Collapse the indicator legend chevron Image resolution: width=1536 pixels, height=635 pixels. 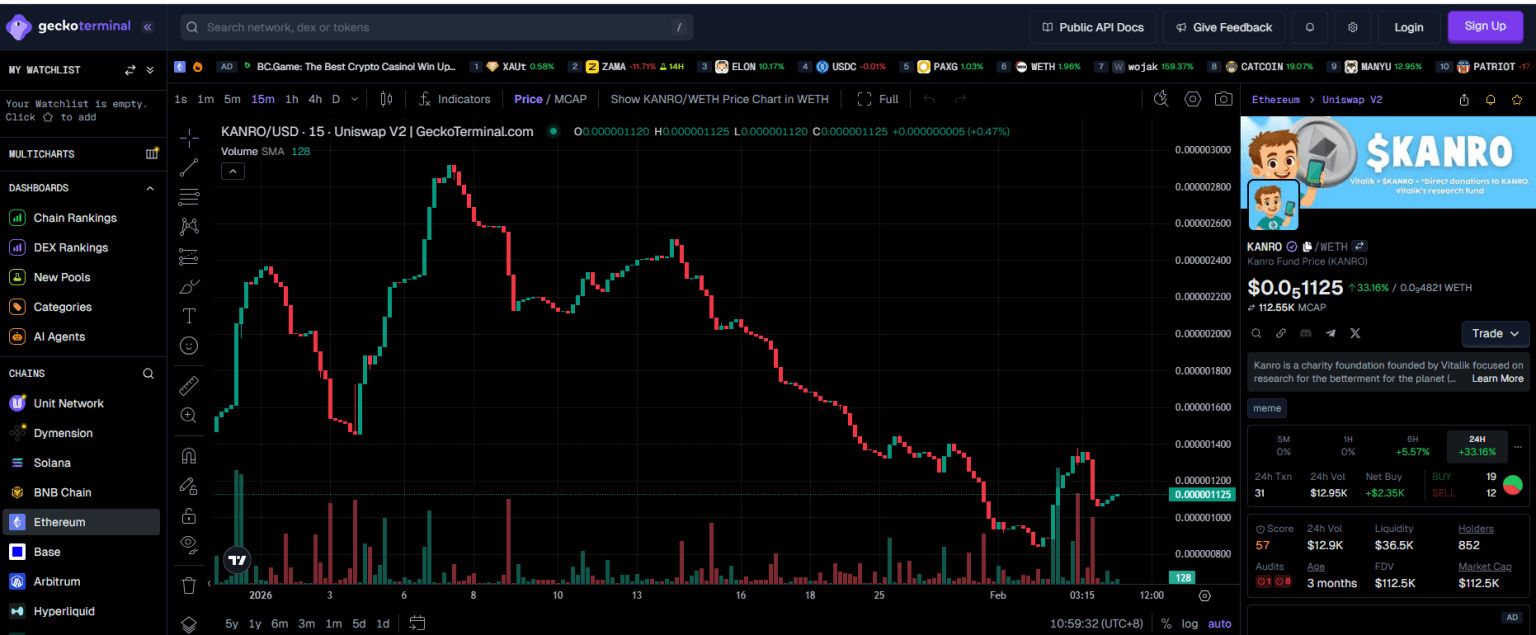pyautogui.click(x=231, y=172)
